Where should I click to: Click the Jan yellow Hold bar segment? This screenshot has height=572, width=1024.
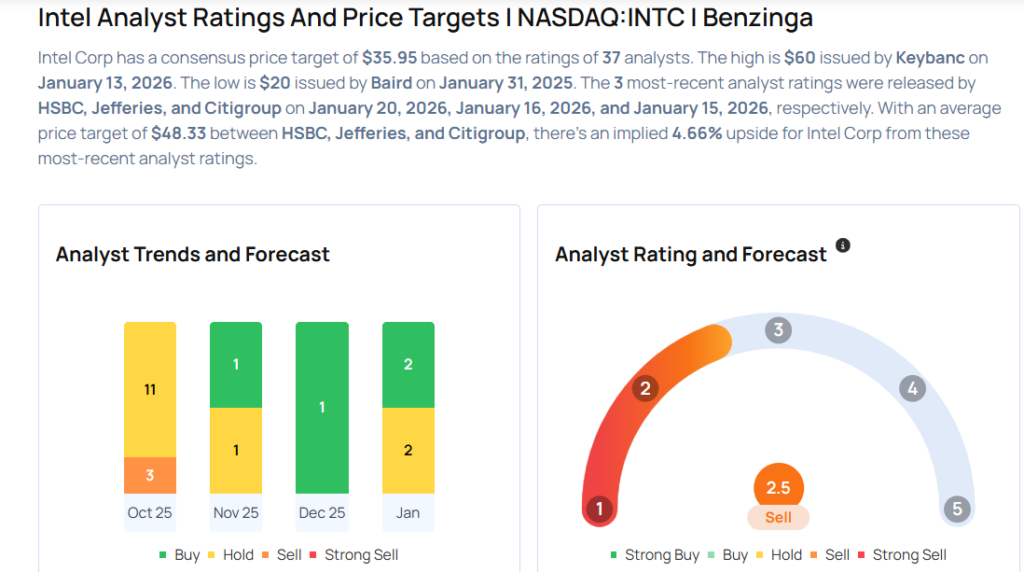(408, 450)
